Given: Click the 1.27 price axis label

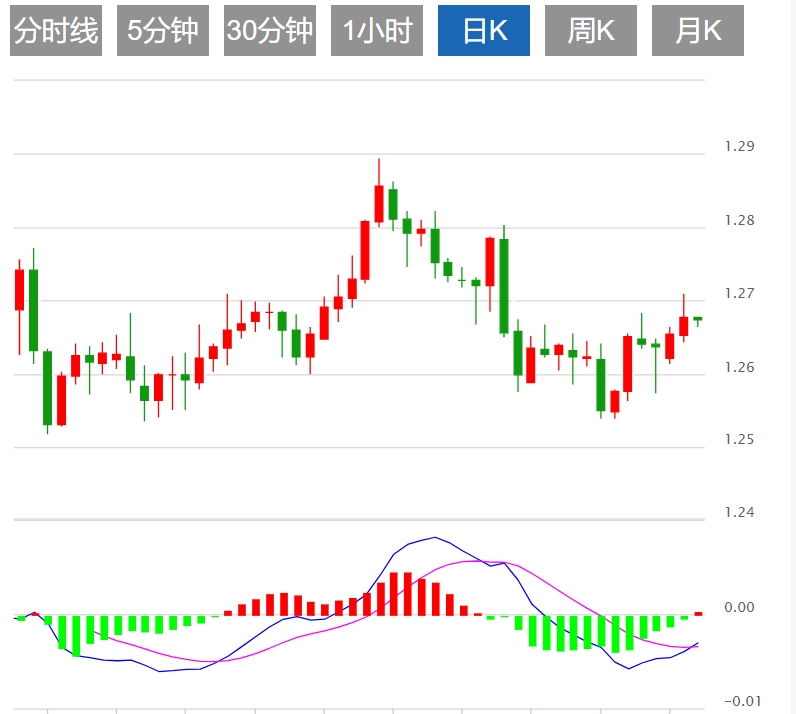Looking at the screenshot, I should (x=740, y=294).
